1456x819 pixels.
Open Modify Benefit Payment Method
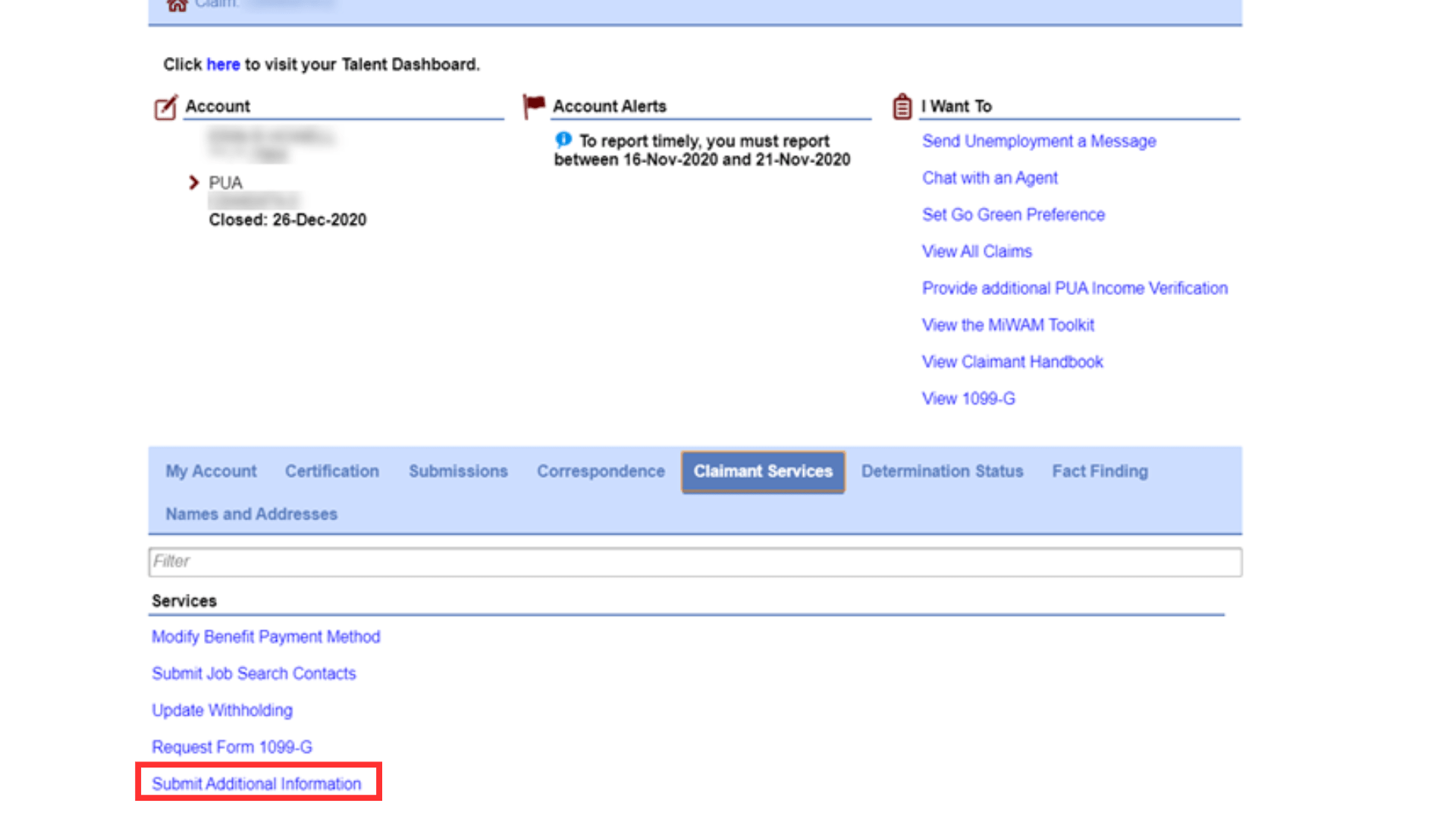pyautogui.click(x=265, y=637)
